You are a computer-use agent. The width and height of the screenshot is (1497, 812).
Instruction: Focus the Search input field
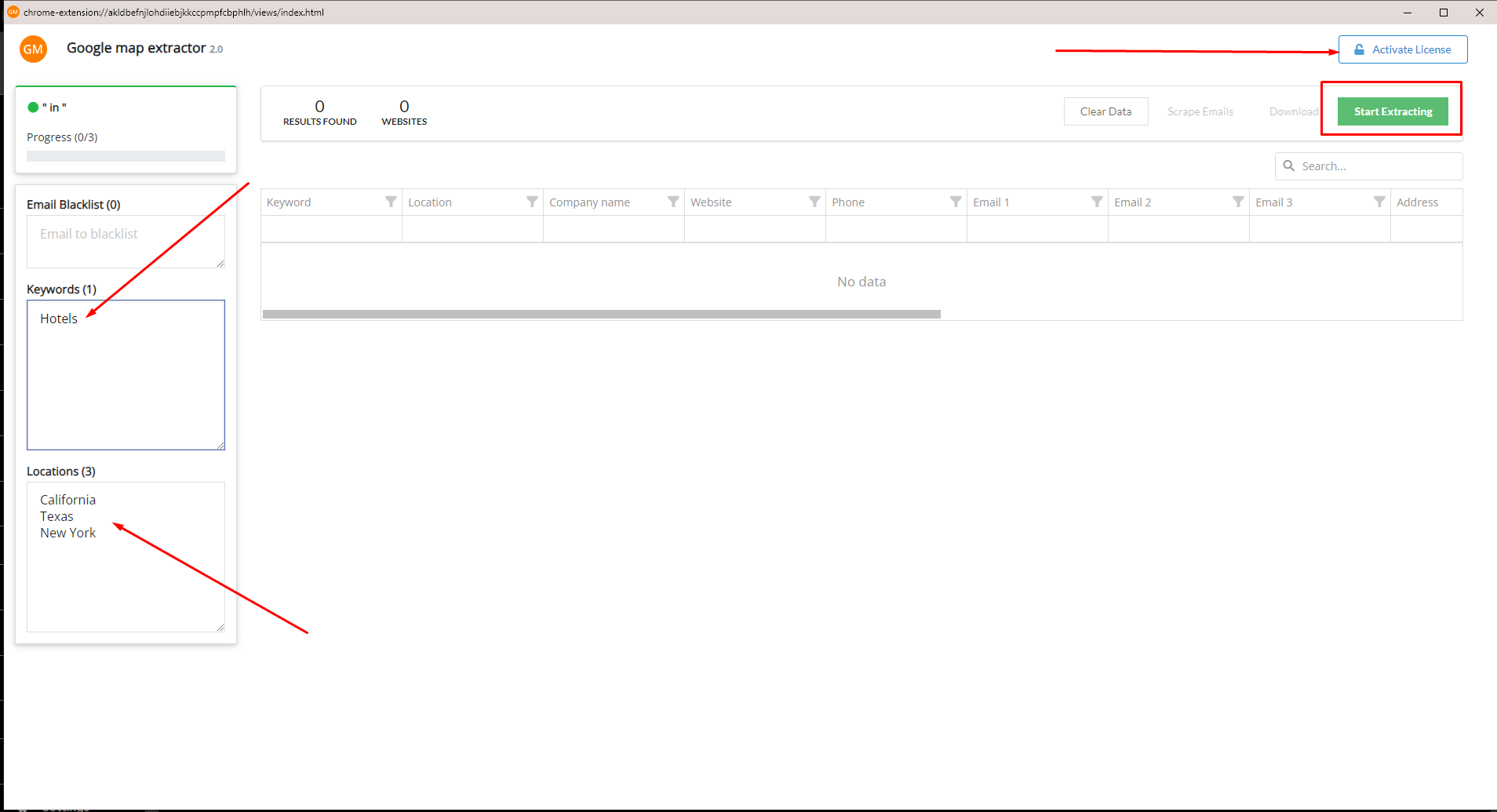coord(1368,166)
